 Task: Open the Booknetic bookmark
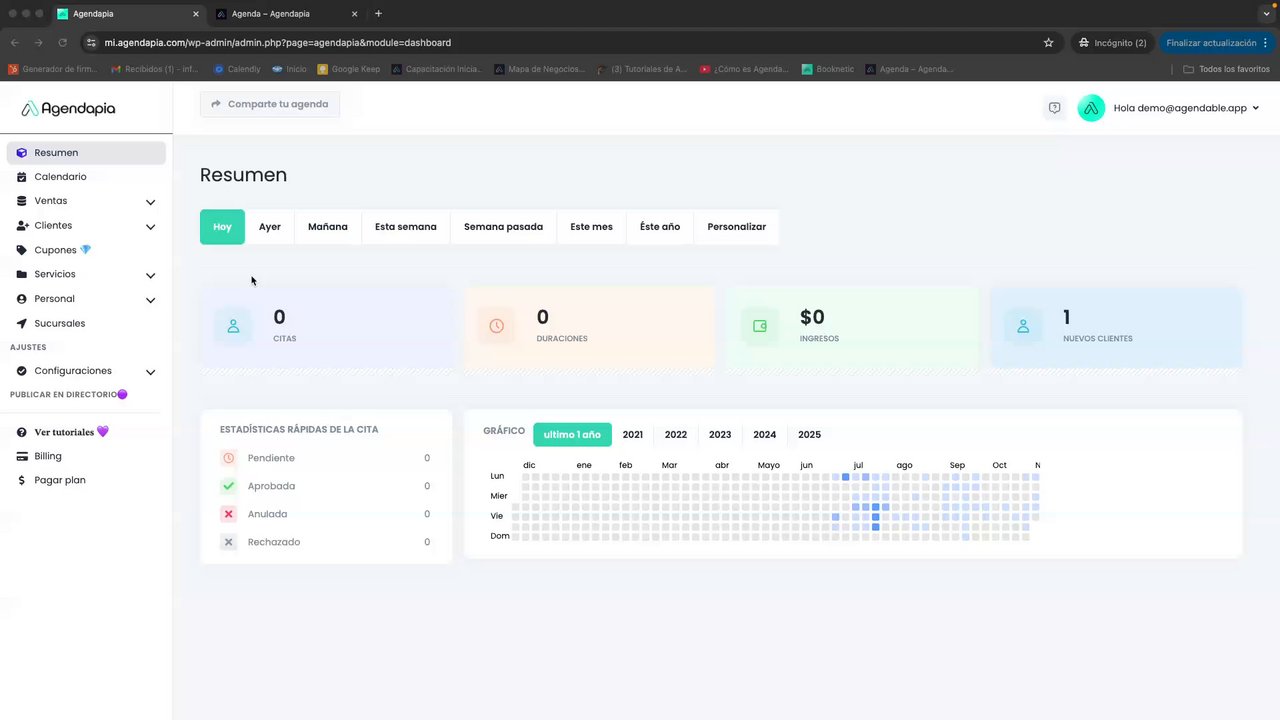click(829, 69)
